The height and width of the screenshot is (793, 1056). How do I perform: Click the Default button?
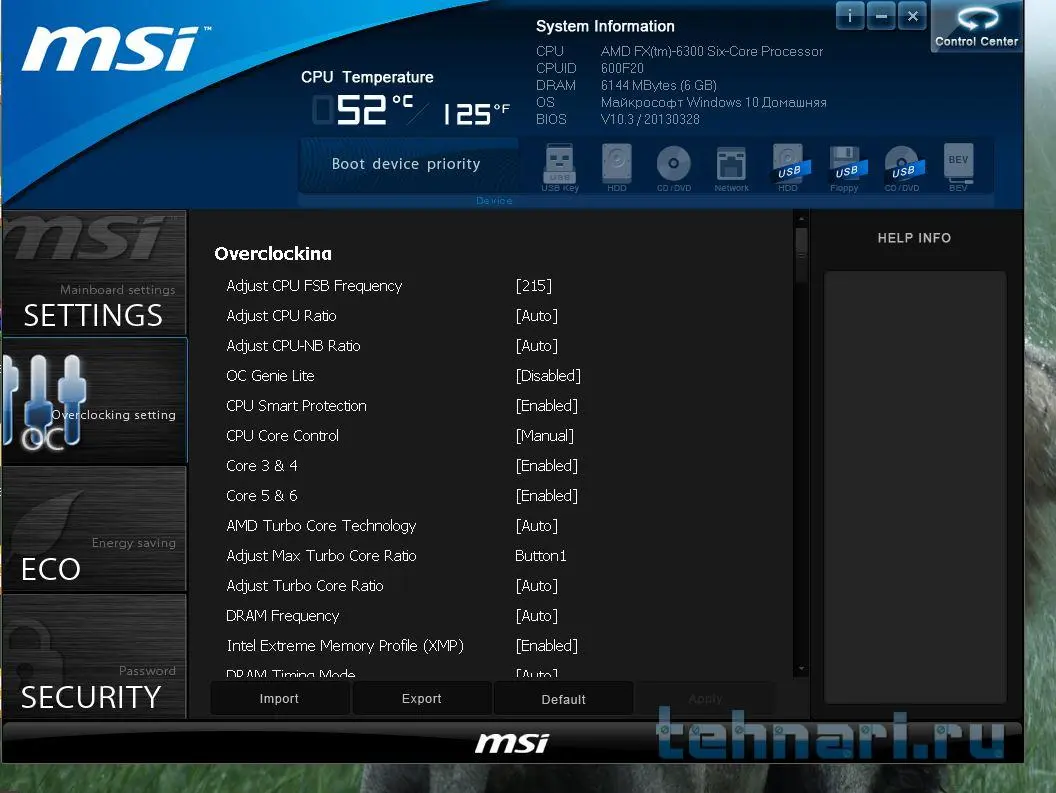coord(564,699)
